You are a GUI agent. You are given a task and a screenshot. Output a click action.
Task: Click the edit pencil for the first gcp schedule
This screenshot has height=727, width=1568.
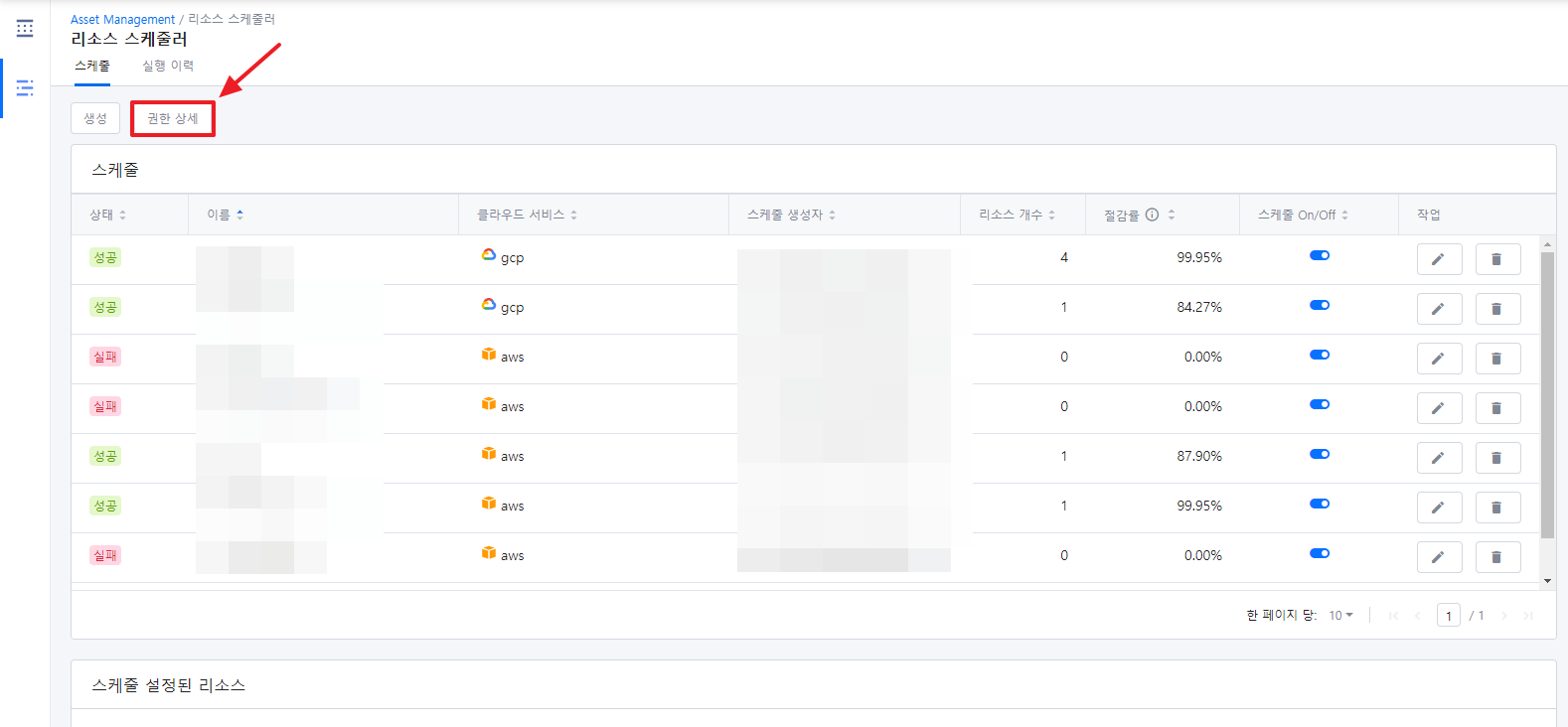1438,259
